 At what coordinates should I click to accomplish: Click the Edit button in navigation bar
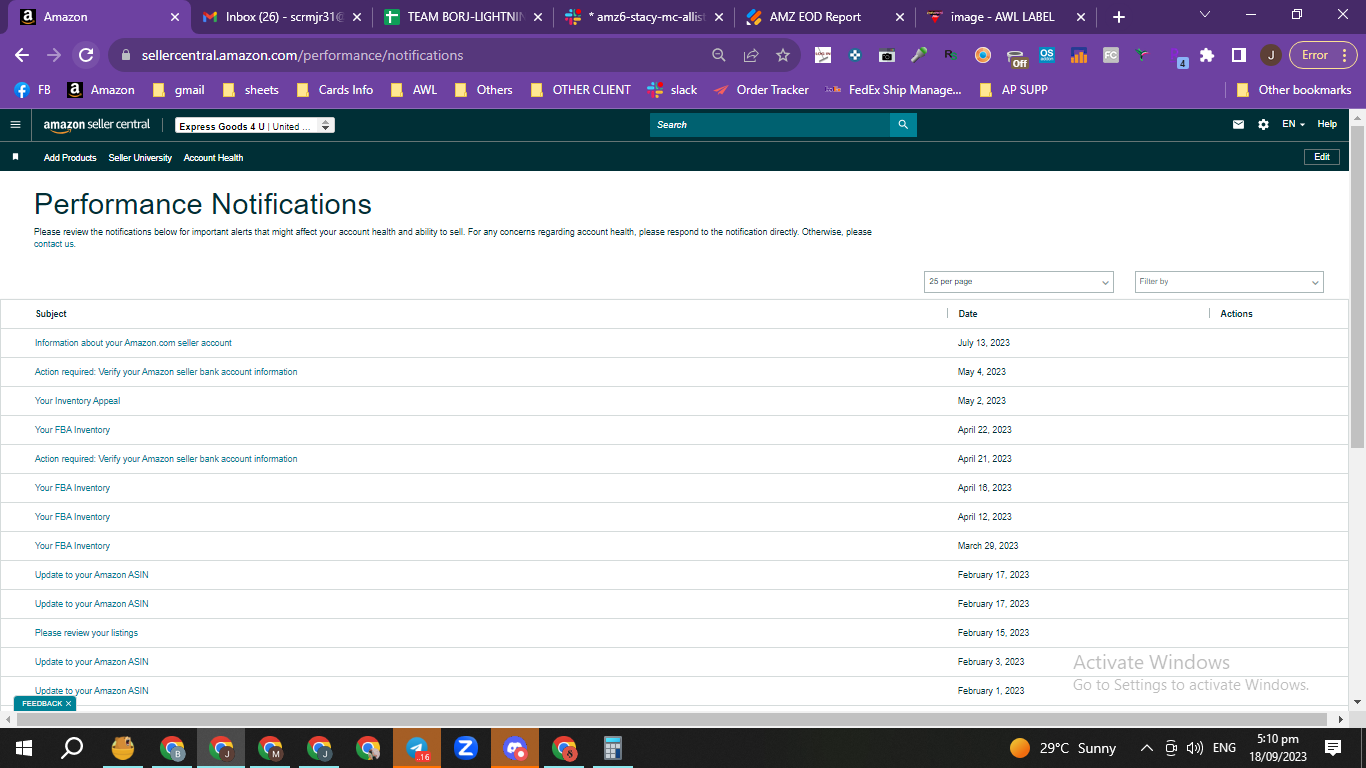click(x=1321, y=157)
